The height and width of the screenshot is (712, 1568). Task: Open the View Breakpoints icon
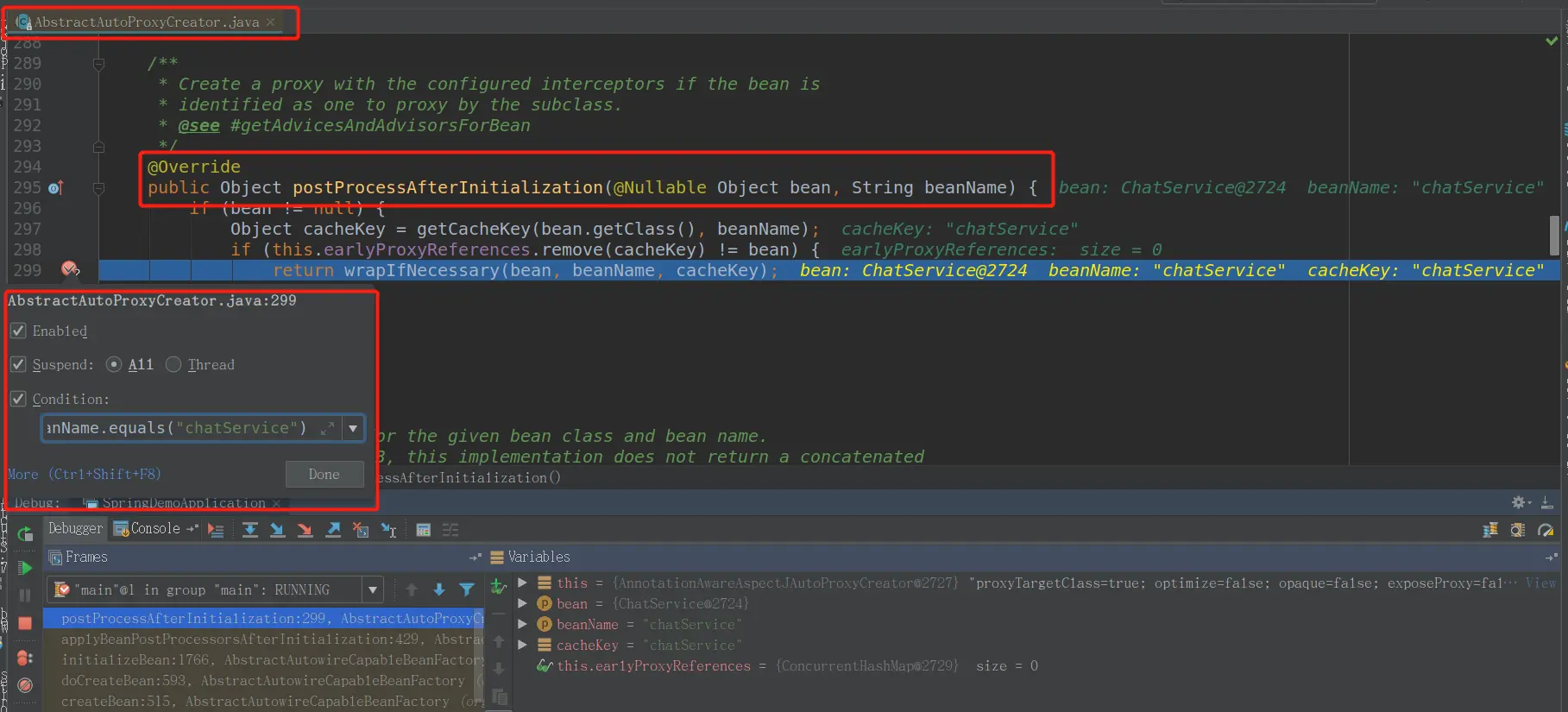click(x=25, y=658)
